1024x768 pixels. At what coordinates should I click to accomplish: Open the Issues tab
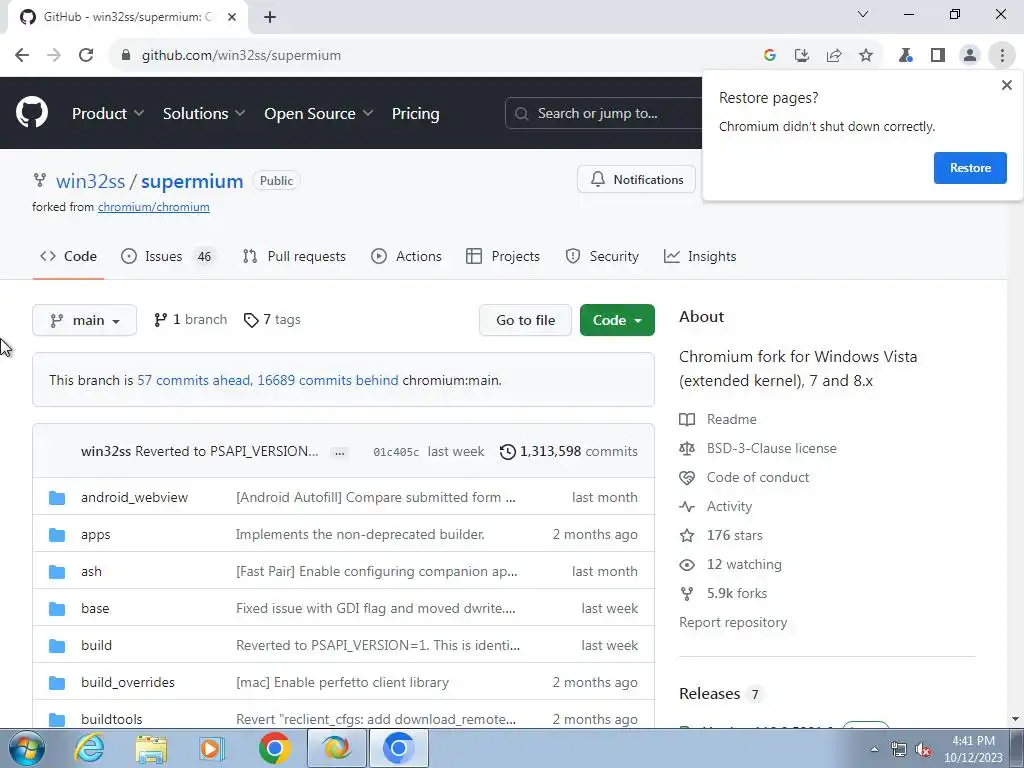[167, 257]
